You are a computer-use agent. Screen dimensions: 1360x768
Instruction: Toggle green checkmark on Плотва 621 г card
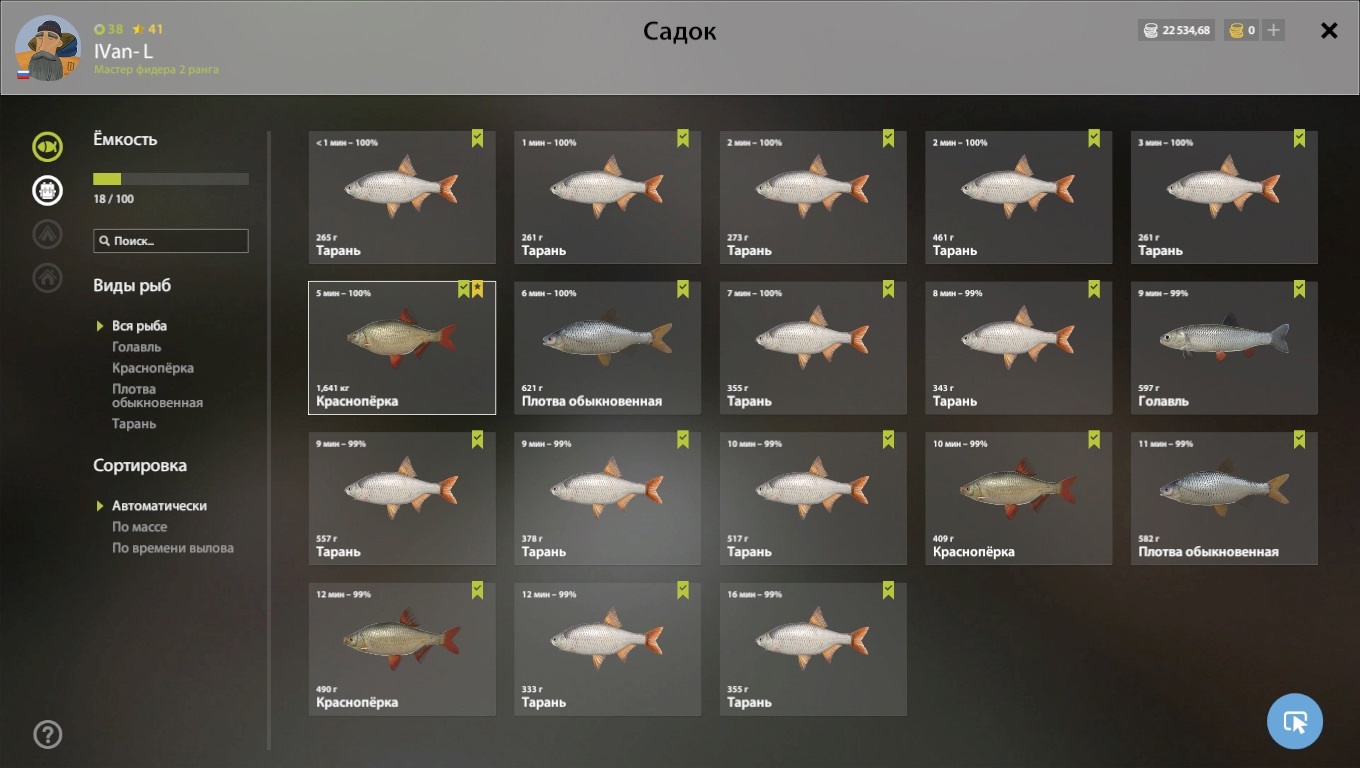(x=683, y=289)
